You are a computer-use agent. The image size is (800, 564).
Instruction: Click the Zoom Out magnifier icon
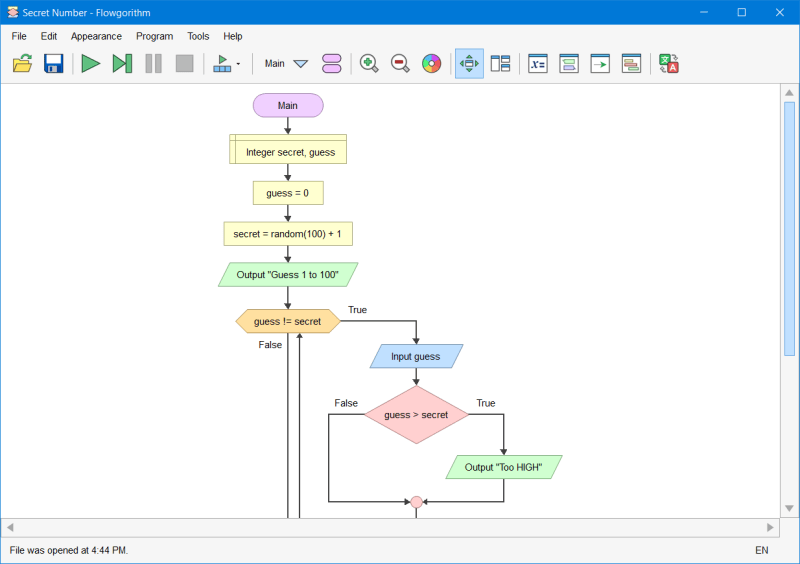400,64
